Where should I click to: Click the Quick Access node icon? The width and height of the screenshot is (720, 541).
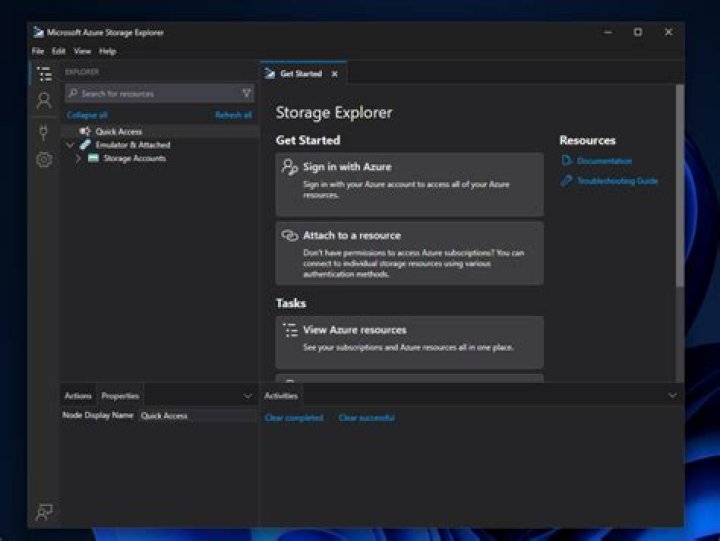85,131
